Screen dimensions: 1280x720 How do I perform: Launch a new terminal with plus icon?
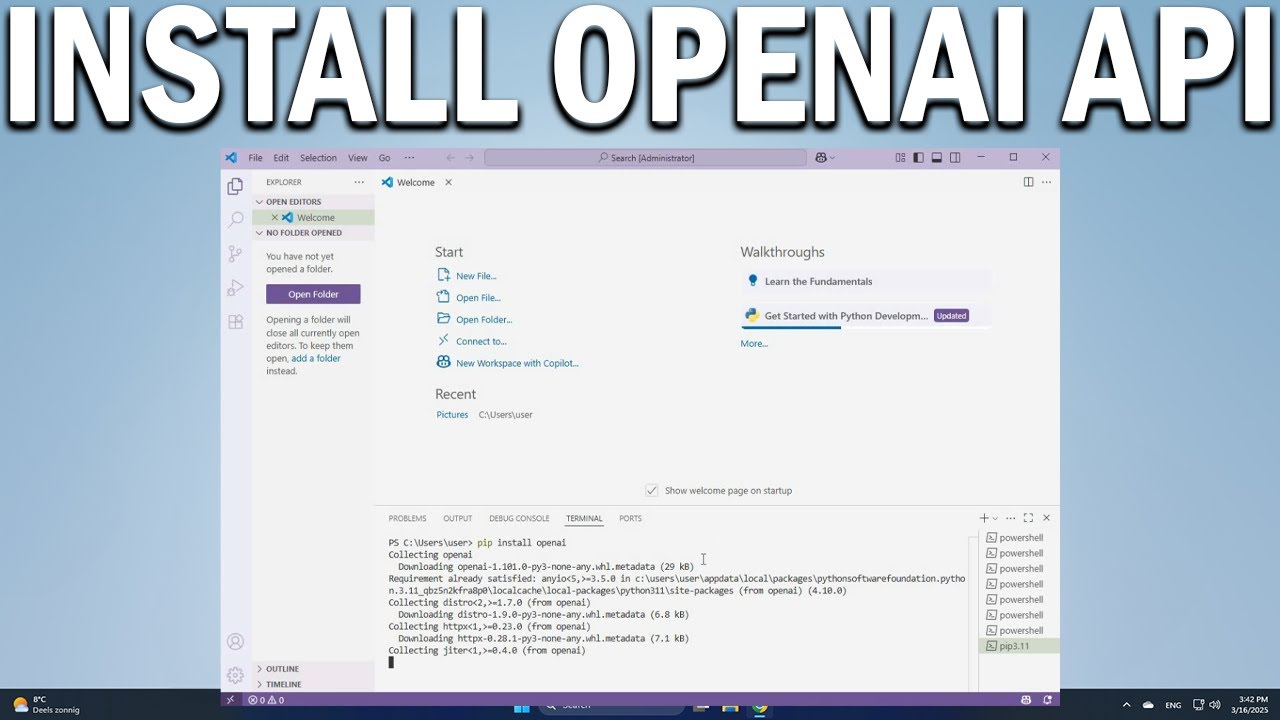pyautogui.click(x=984, y=518)
